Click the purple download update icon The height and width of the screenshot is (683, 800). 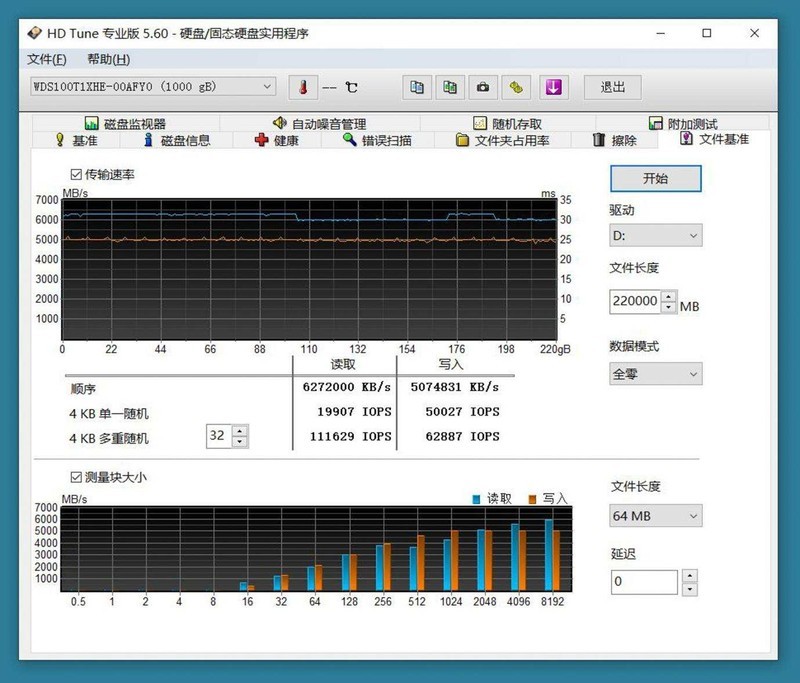click(x=551, y=87)
